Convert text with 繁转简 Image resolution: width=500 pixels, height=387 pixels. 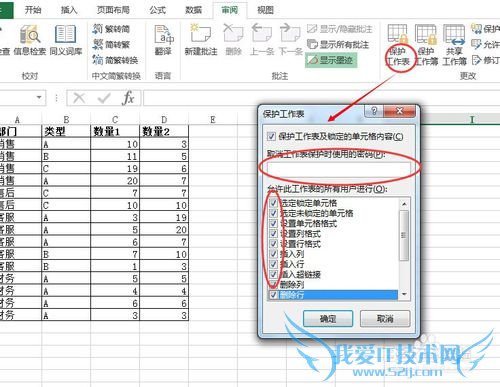tap(111, 29)
